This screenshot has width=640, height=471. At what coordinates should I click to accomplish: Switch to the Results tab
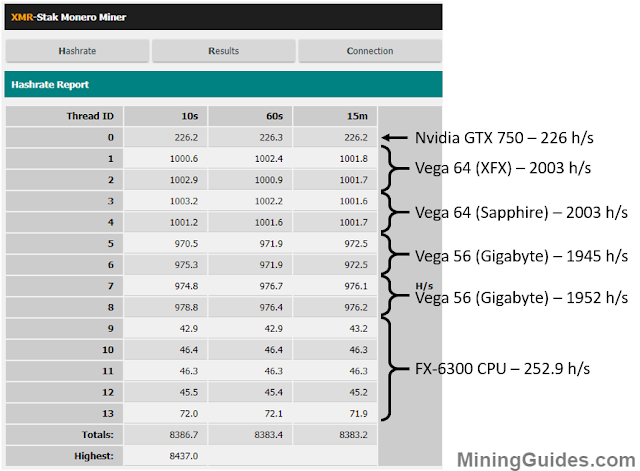(224, 51)
